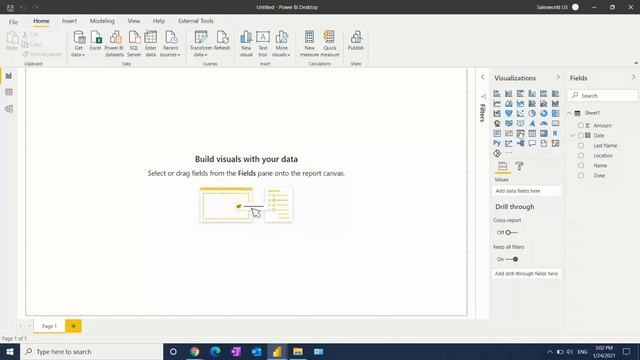640x360 pixels.
Task: Open the Format paint roller tab
Action: (x=519, y=166)
